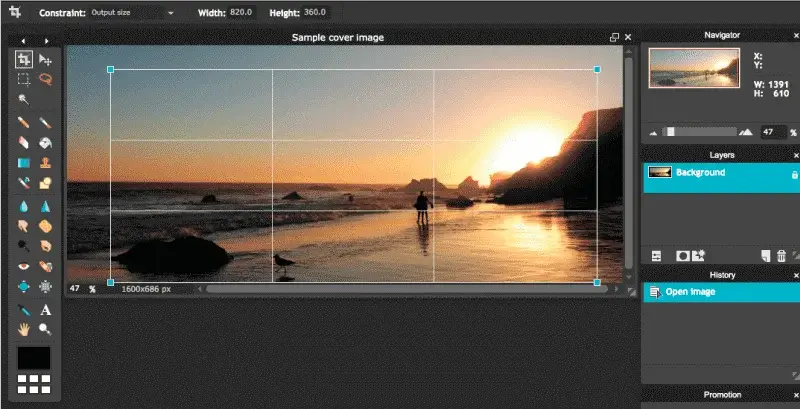
Task: Pick the Marquee selection tool
Action: point(23,79)
